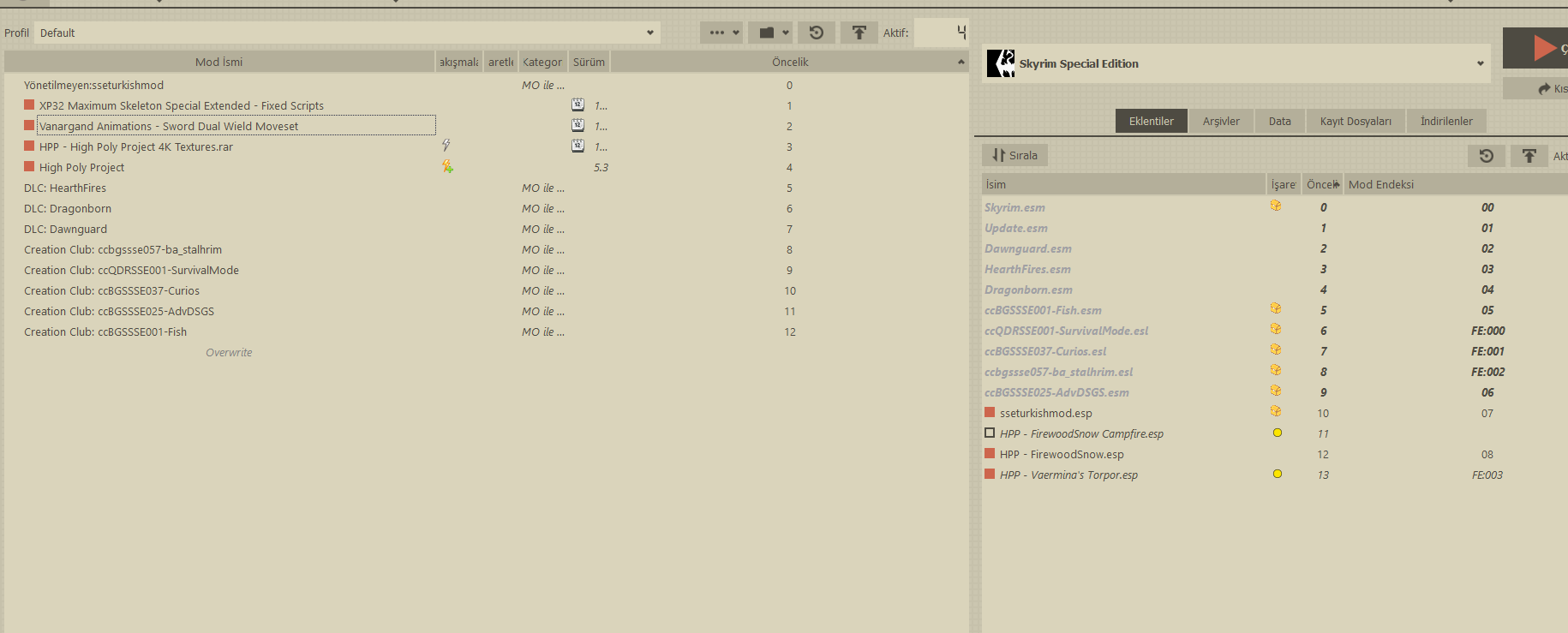Open the Kayıt Dosyaları tab

pyautogui.click(x=1356, y=121)
